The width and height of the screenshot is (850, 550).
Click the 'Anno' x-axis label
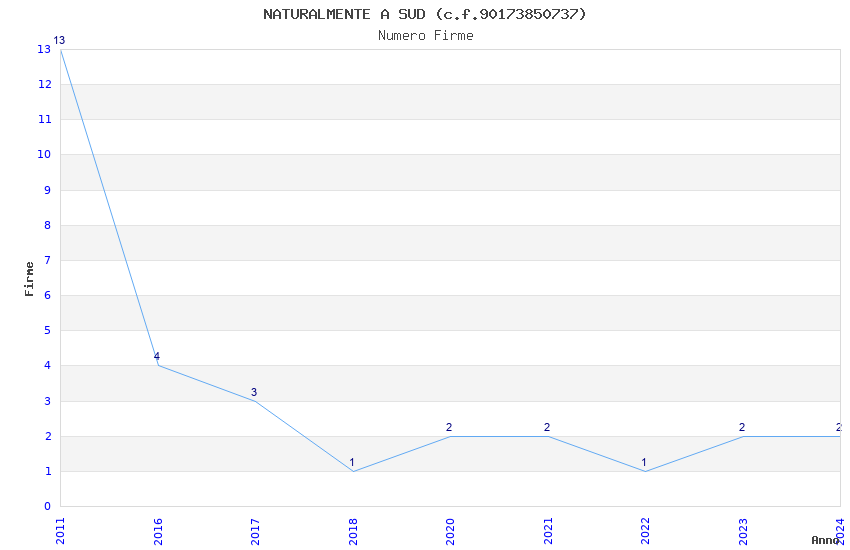(825, 540)
